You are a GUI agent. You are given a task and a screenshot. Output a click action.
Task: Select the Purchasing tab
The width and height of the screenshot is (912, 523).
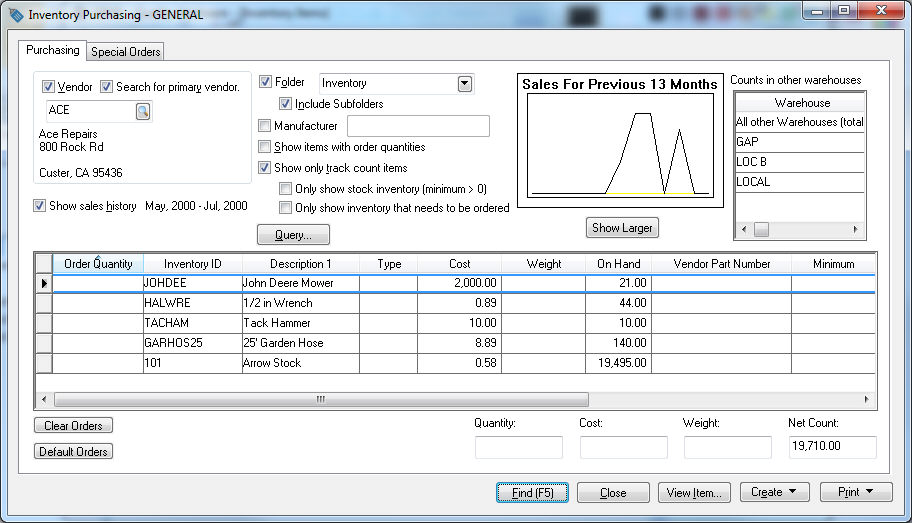53,51
